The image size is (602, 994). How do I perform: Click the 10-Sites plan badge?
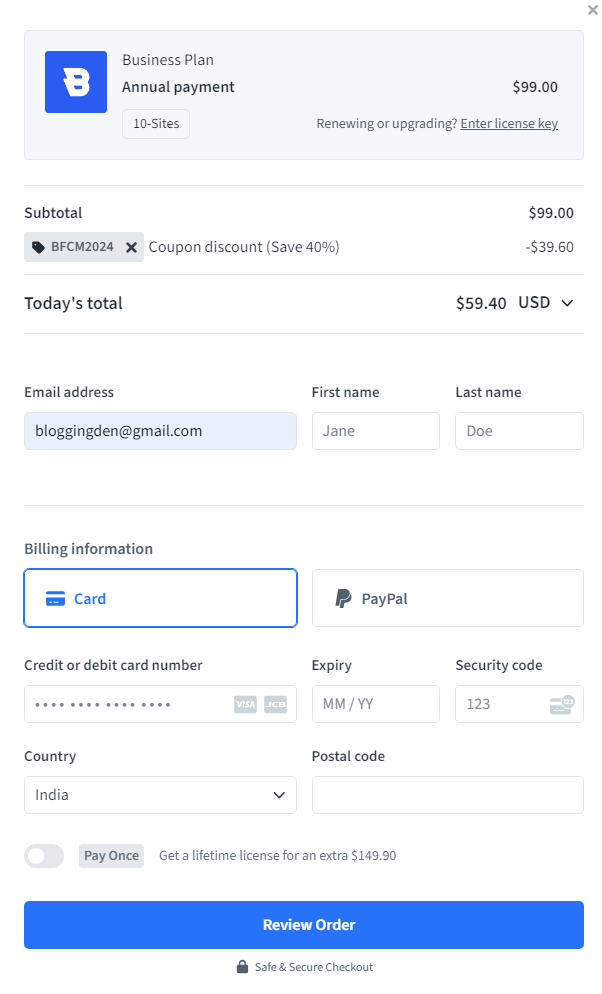pyautogui.click(x=155, y=124)
